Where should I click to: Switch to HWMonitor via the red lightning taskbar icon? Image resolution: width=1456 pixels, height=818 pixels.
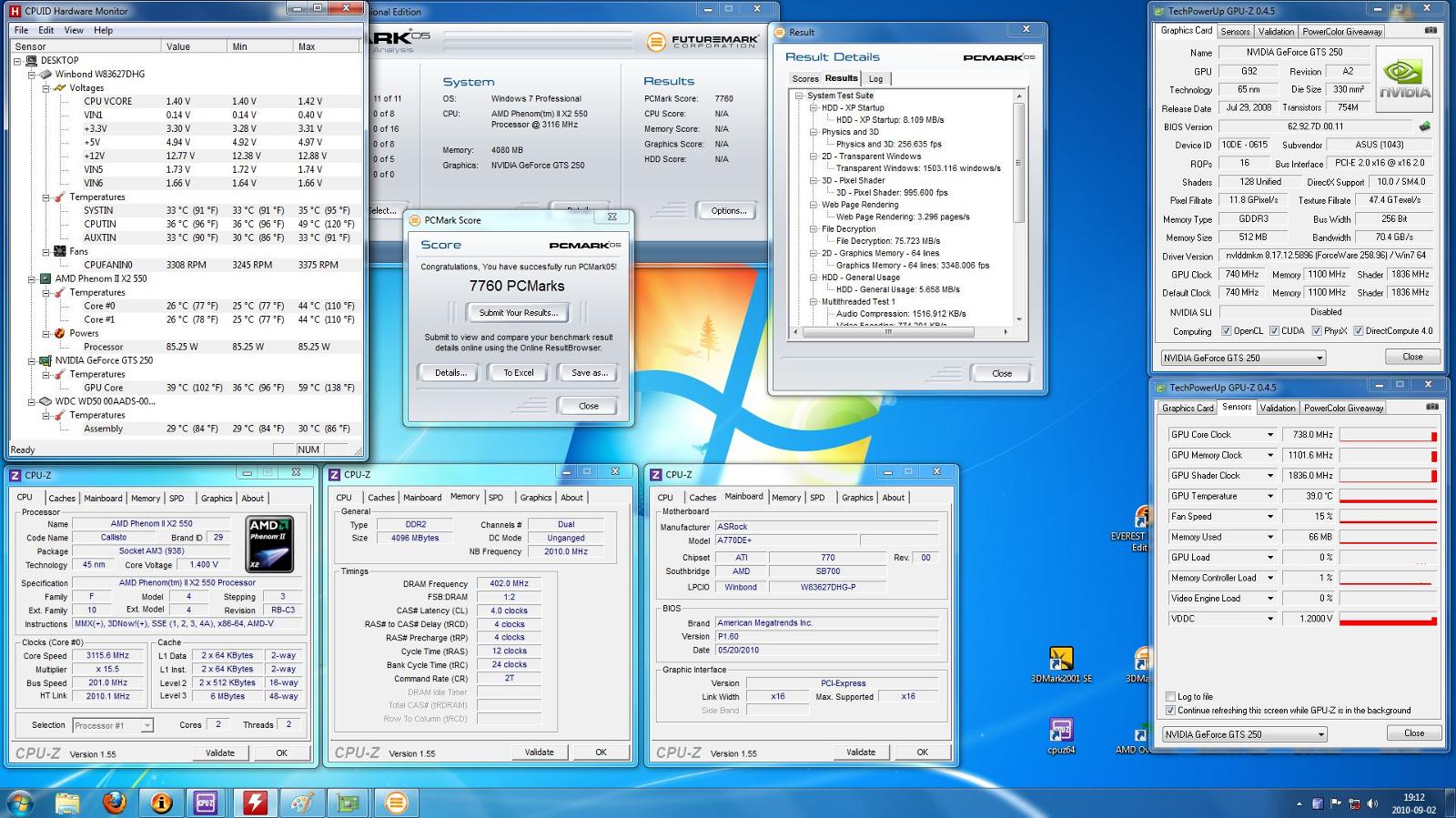point(254,803)
